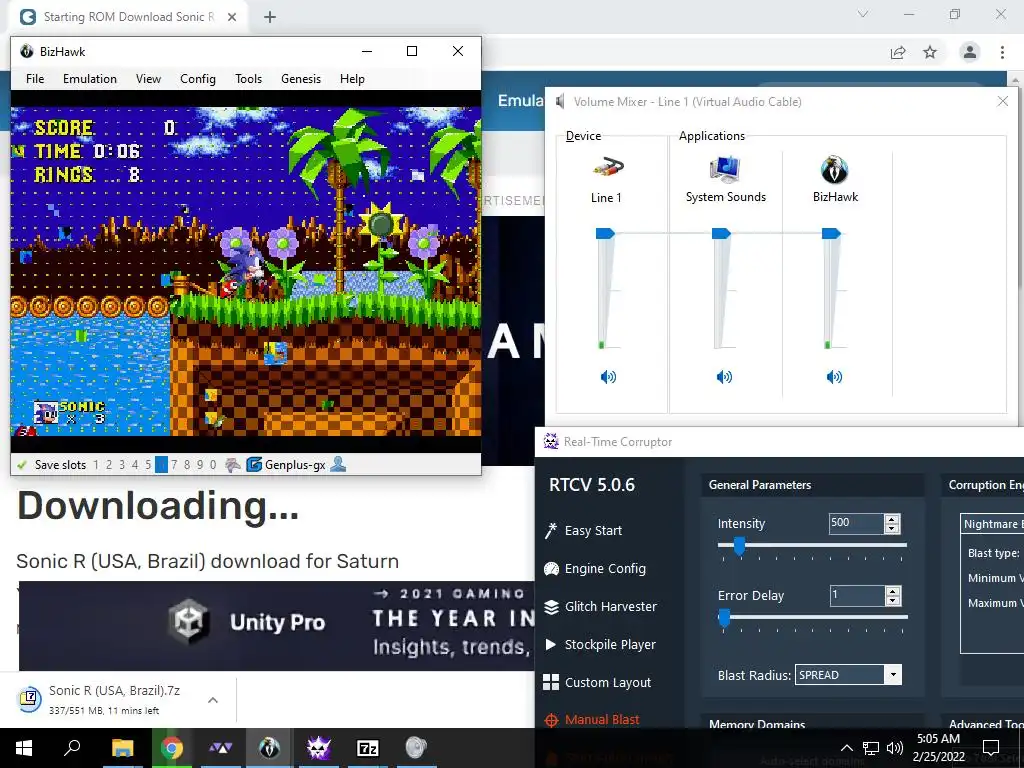Open BizHawk Config menu

[198, 79]
